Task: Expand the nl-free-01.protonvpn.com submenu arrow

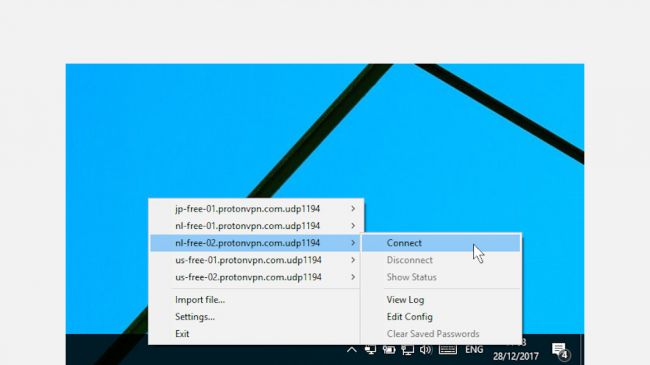Action: (x=353, y=226)
